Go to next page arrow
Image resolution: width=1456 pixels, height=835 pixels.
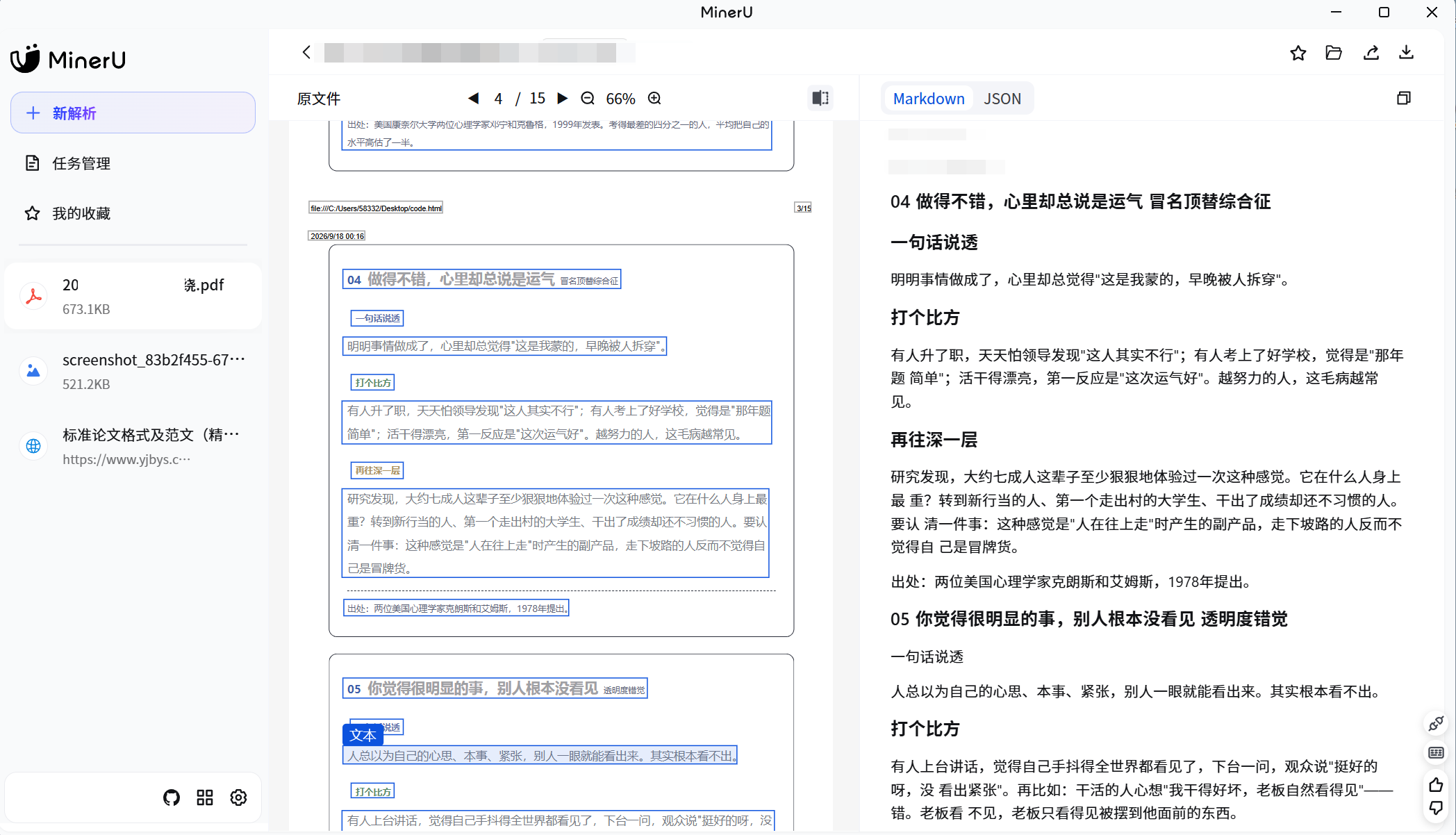[563, 99]
